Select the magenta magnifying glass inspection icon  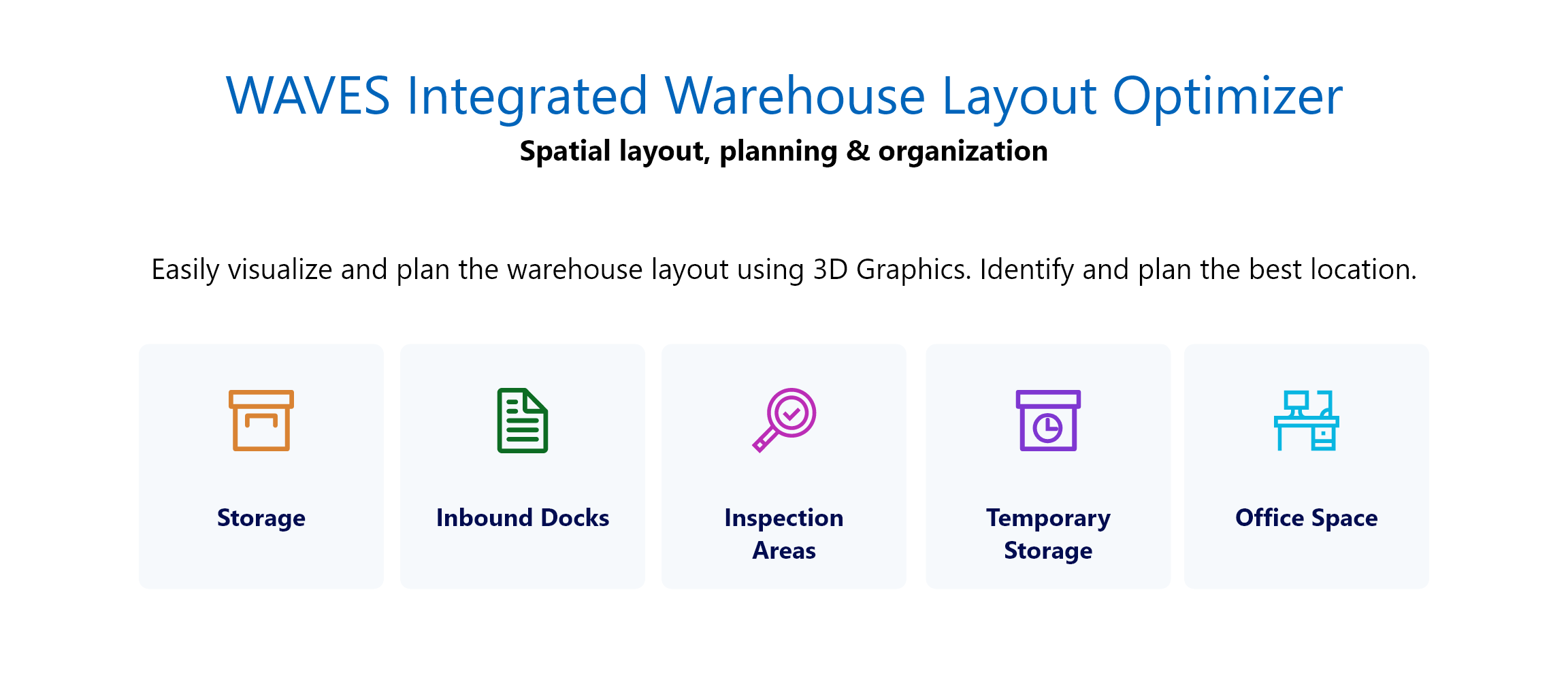pyautogui.click(x=784, y=420)
